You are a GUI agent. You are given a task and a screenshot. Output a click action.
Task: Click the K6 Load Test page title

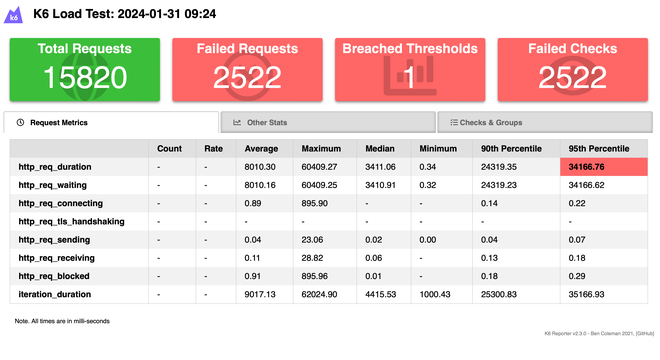click(x=125, y=14)
